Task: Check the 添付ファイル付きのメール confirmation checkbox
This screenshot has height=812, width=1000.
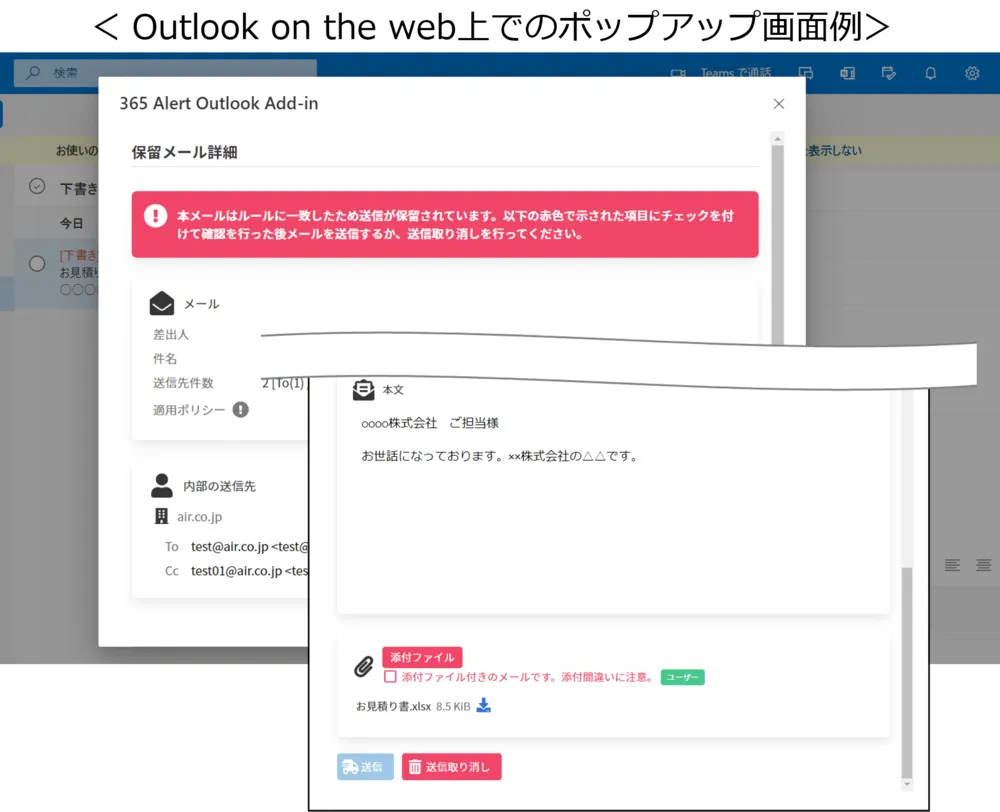Action: pos(390,677)
